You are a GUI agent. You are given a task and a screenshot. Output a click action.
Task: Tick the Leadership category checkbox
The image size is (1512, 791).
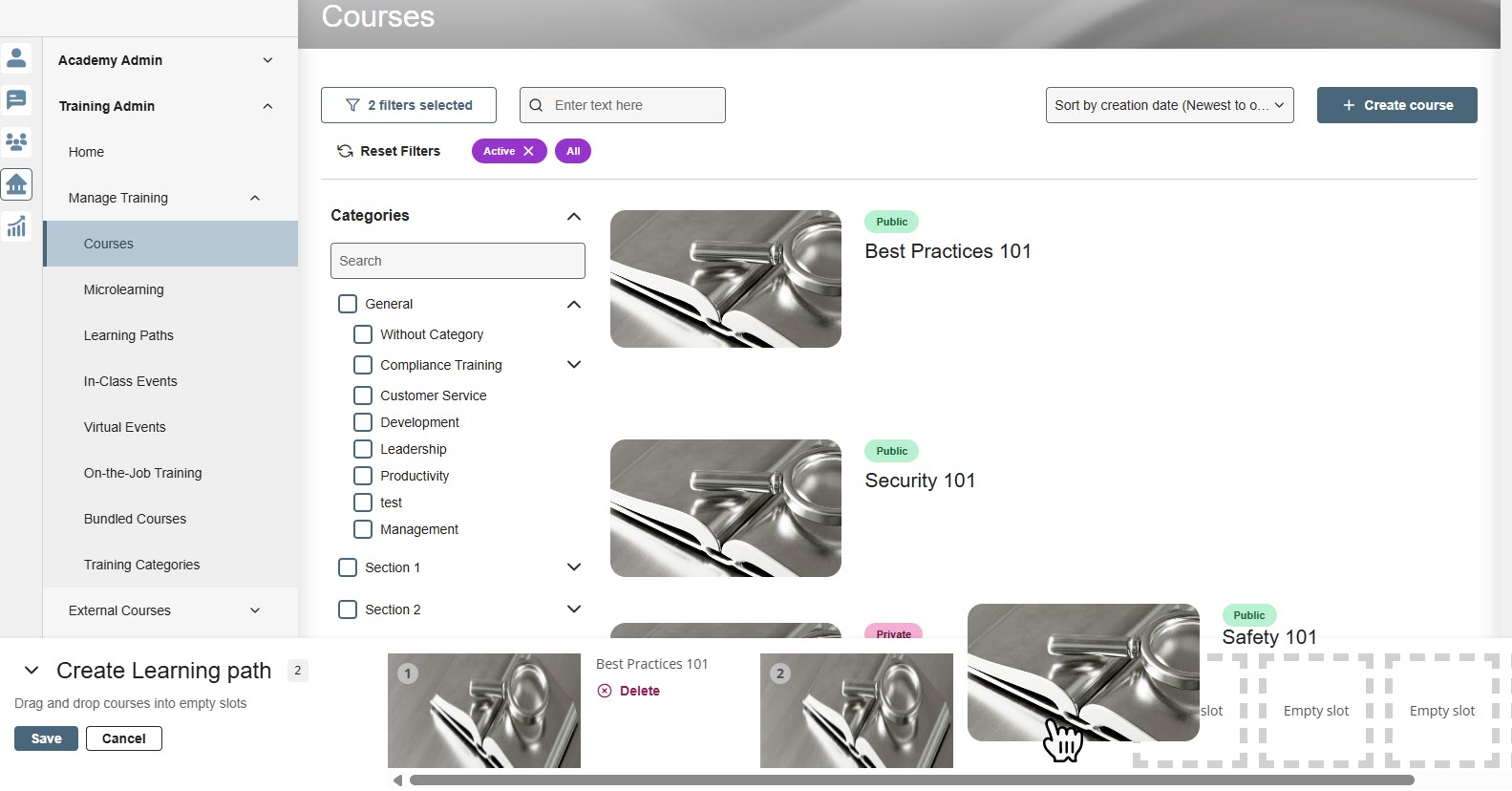[x=363, y=449]
